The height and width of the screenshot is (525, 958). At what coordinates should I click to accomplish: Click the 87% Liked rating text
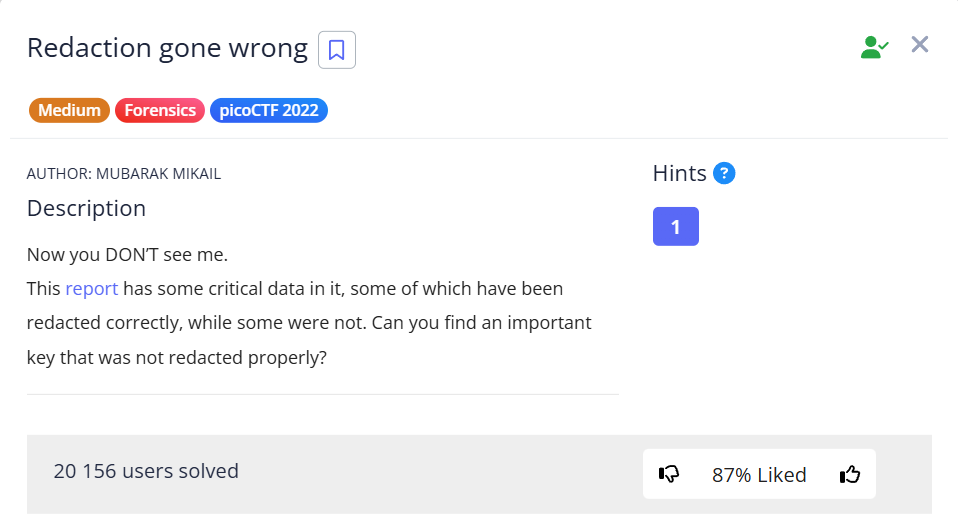759,475
